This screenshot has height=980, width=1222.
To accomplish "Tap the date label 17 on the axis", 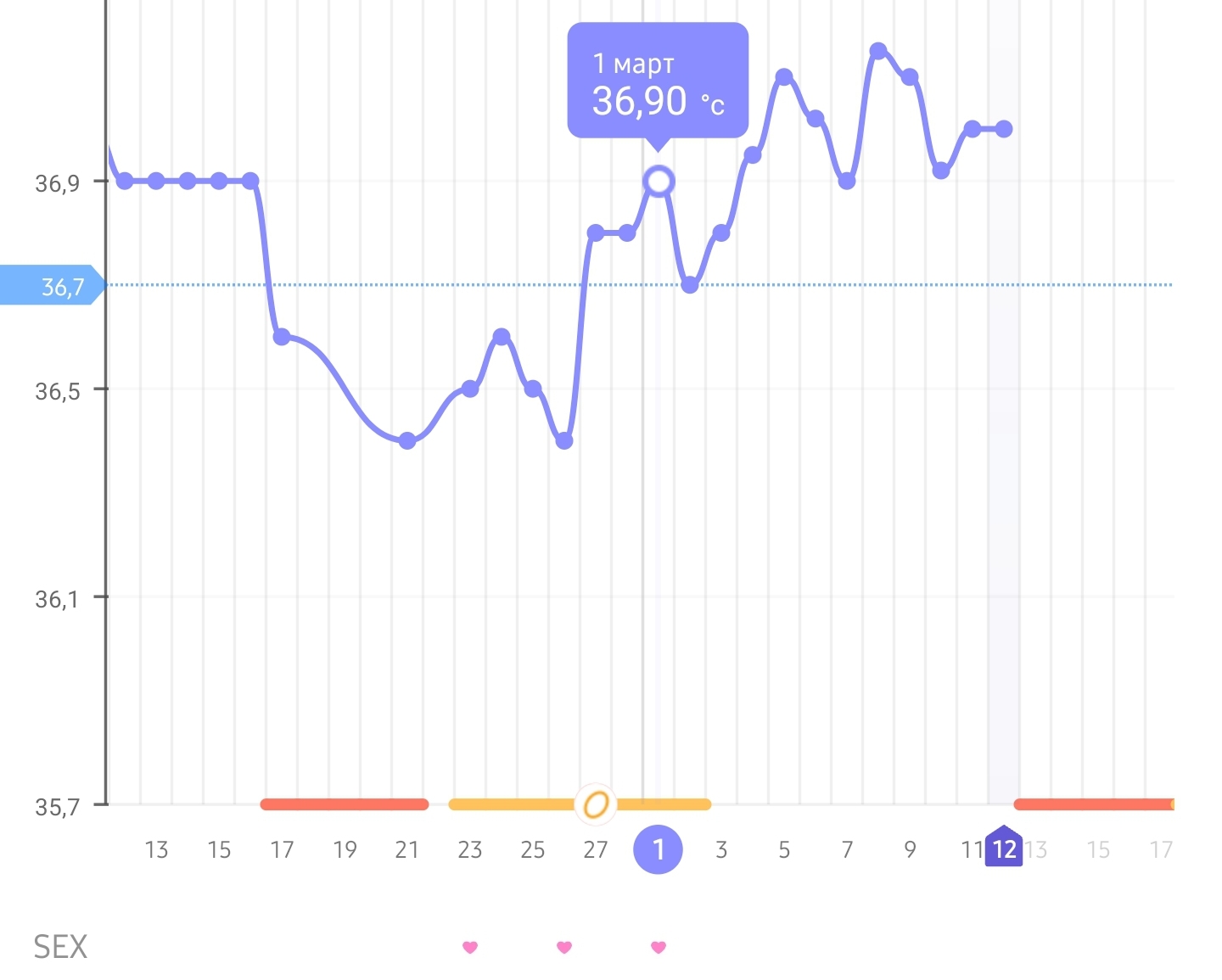I will [282, 850].
